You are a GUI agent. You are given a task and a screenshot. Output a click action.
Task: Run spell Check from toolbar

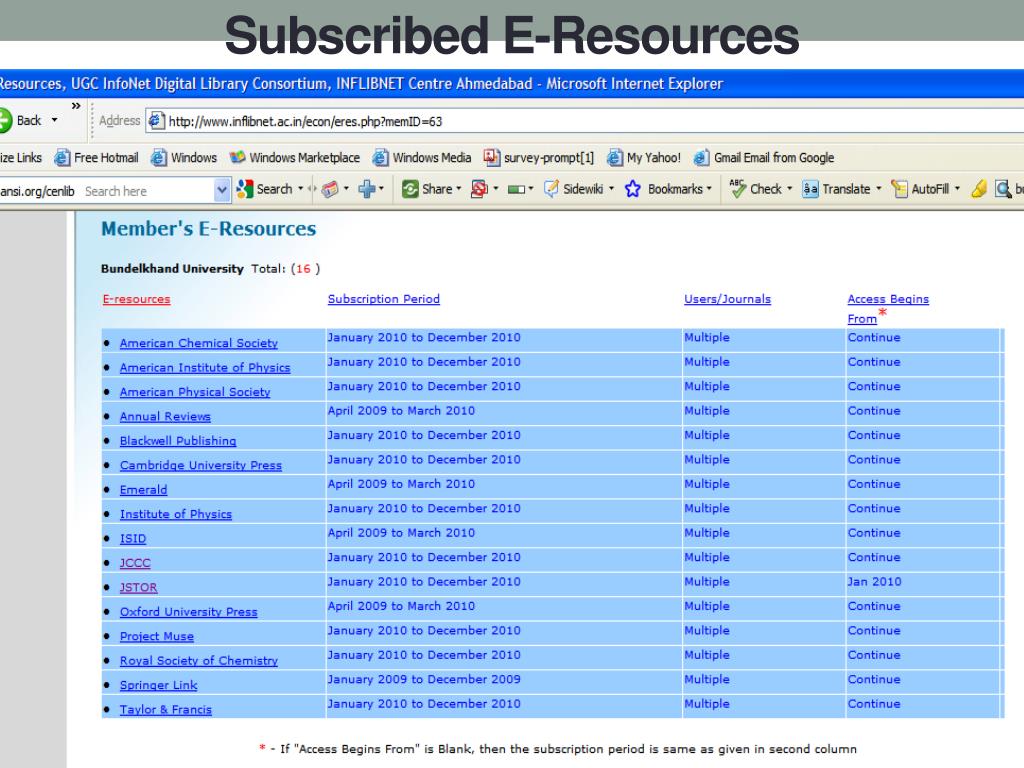pyautogui.click(x=755, y=189)
